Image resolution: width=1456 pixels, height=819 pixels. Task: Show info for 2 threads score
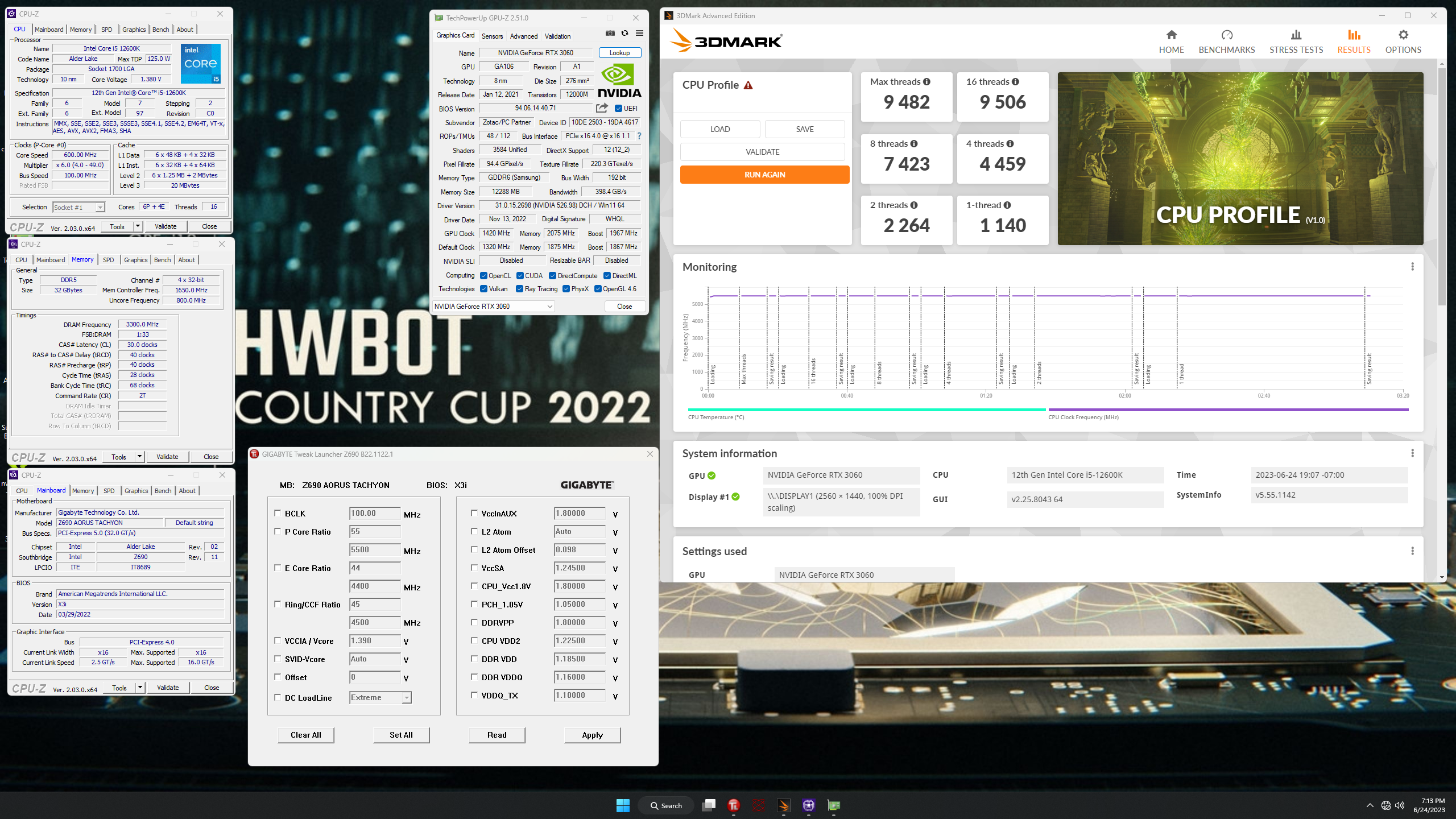point(914,205)
